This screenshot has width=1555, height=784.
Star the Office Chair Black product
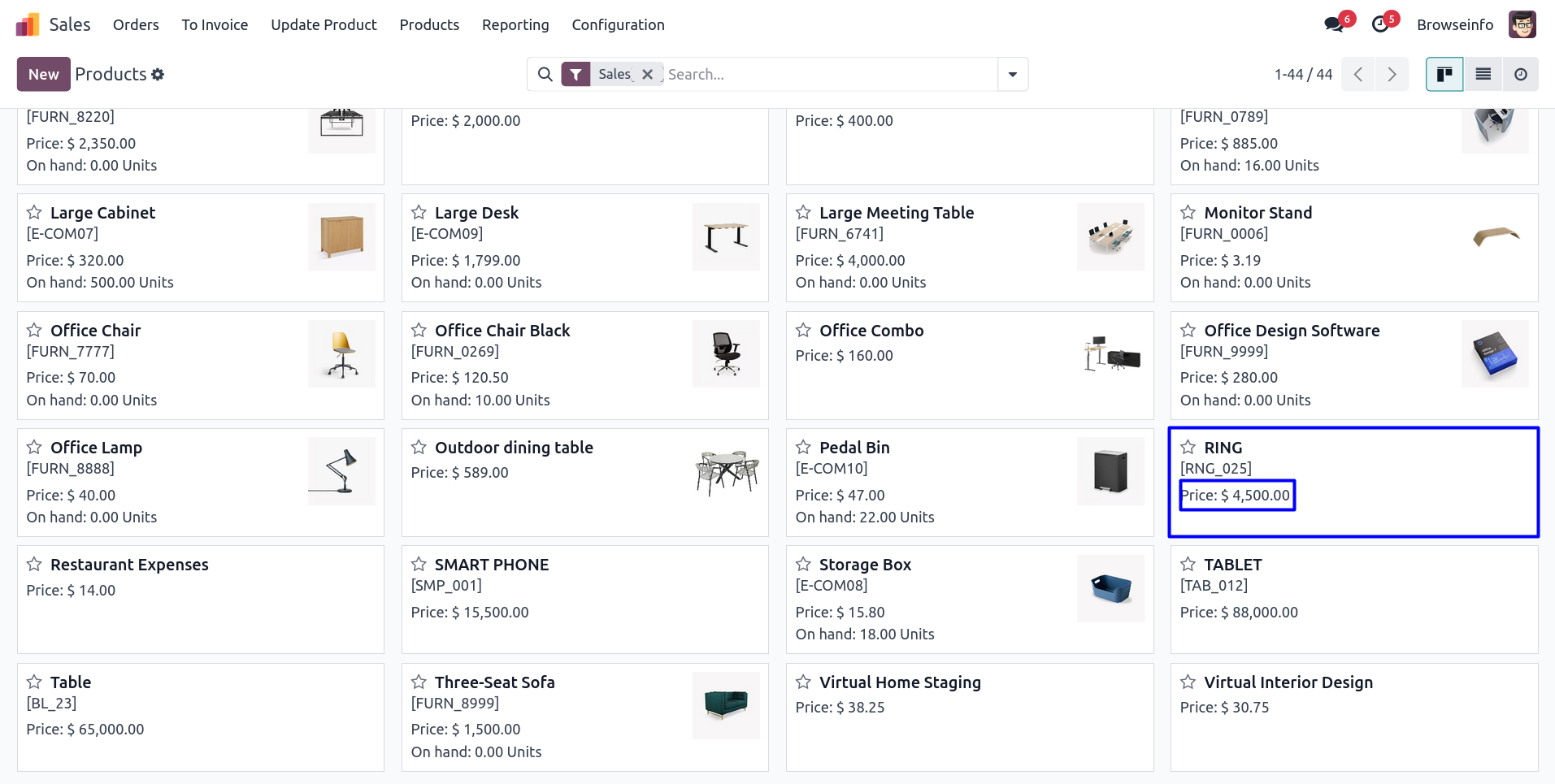tap(419, 330)
